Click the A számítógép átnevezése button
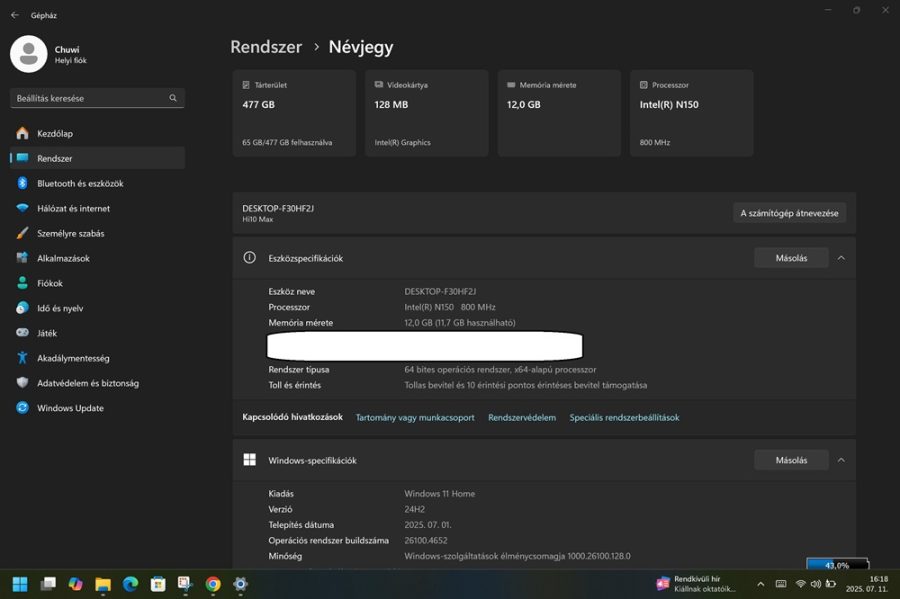This screenshot has width=900, height=599. click(789, 213)
